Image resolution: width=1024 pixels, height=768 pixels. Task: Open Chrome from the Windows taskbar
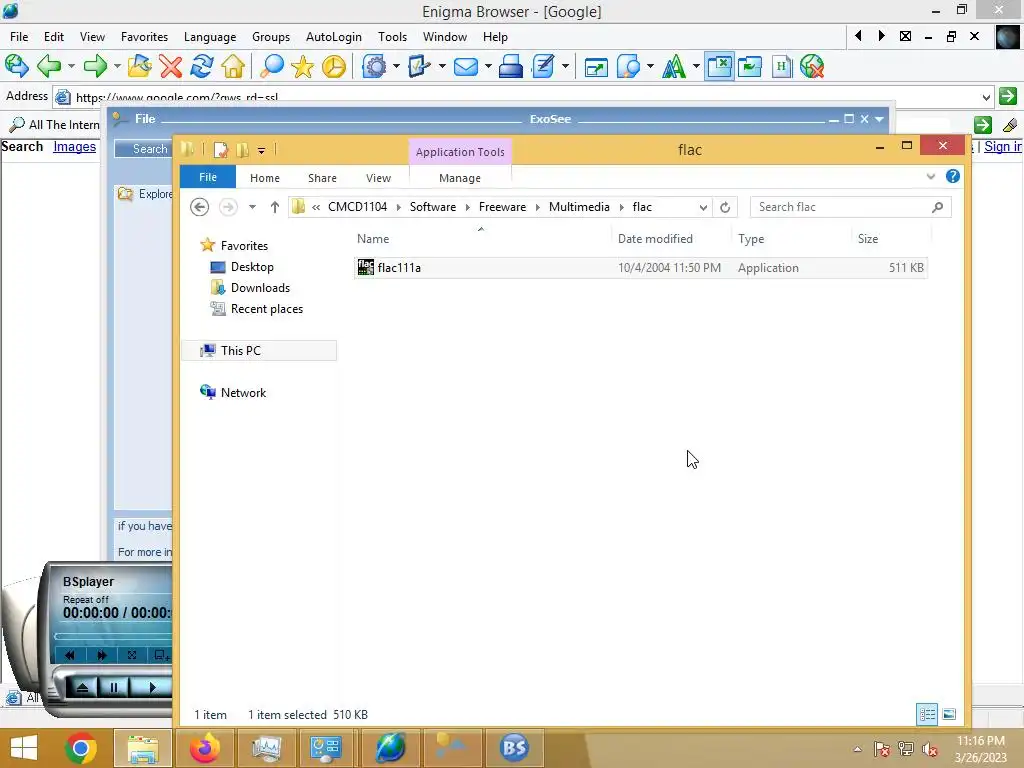[81, 748]
